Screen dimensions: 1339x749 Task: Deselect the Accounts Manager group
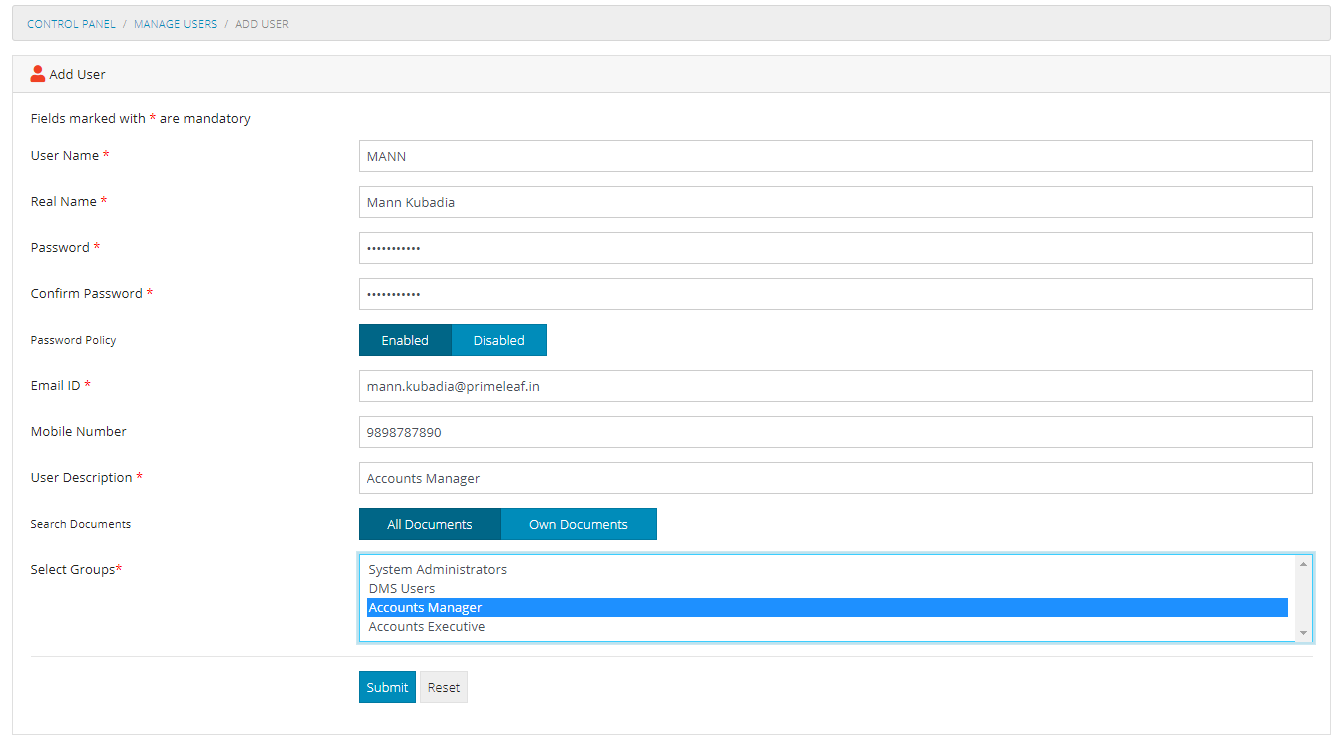pyautogui.click(x=424, y=607)
